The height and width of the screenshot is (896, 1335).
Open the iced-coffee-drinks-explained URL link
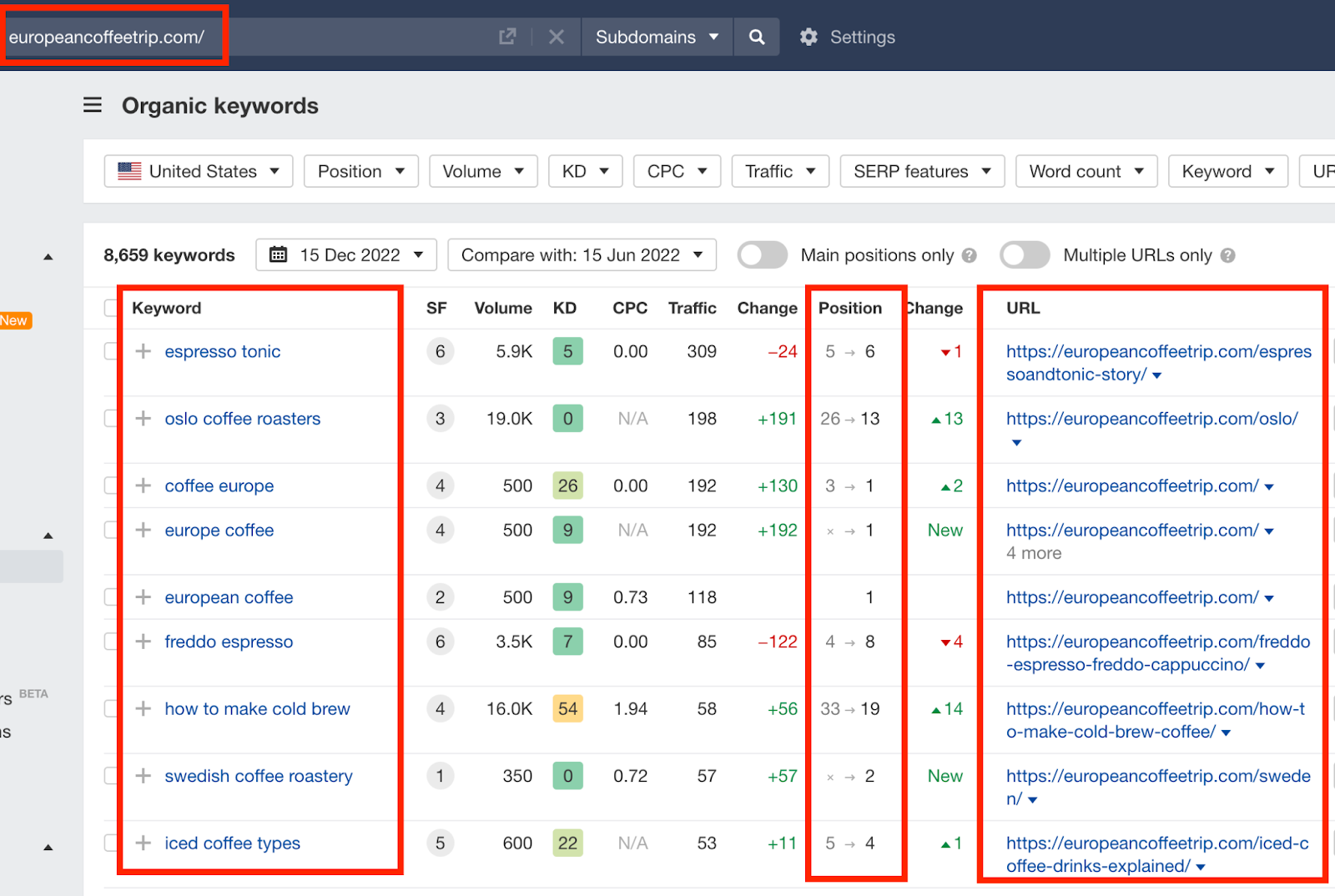tap(1157, 854)
